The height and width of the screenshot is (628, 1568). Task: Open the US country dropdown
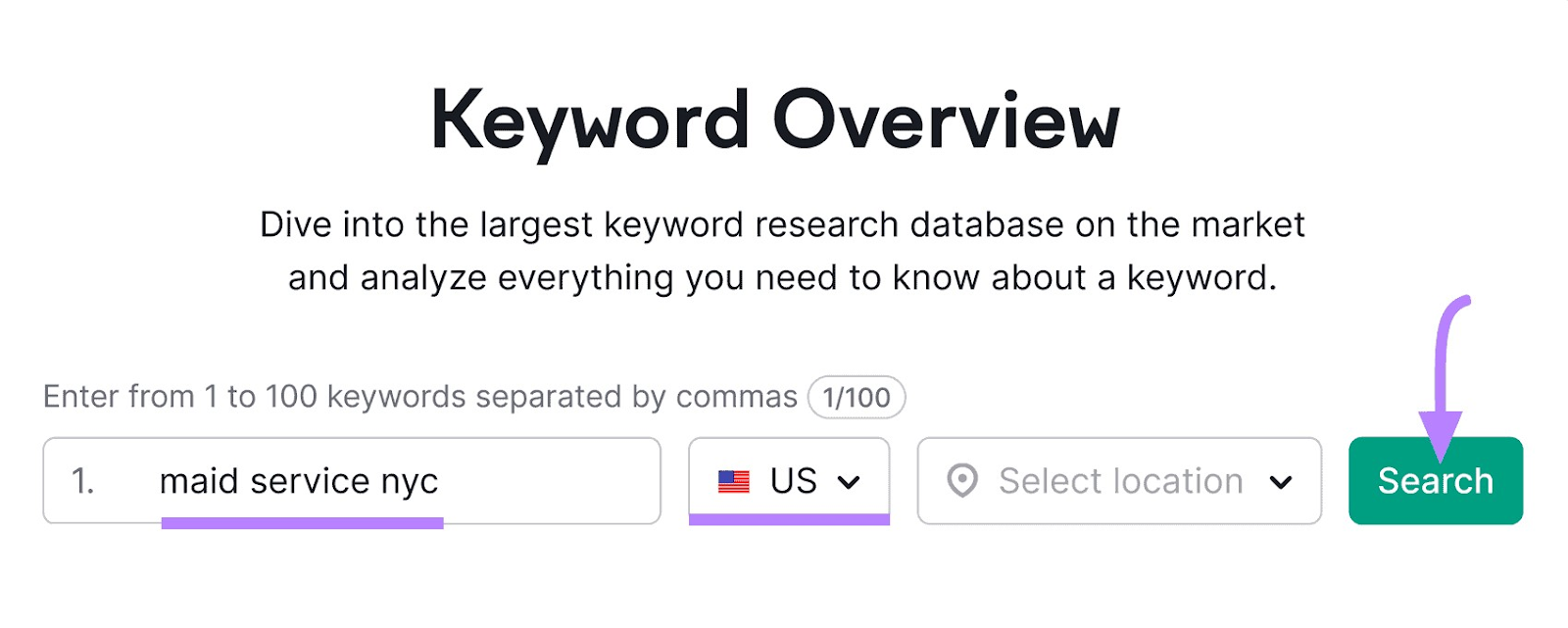tap(789, 480)
